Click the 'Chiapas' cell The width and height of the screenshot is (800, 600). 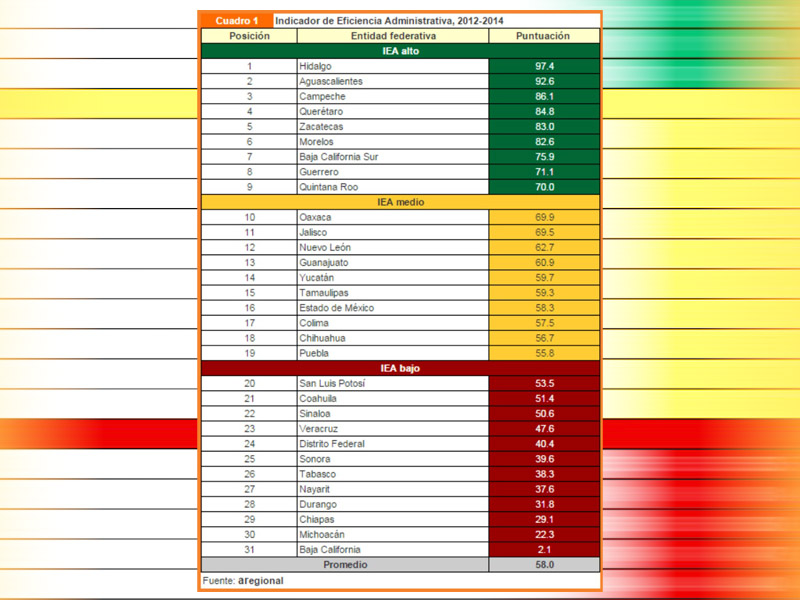393,519
